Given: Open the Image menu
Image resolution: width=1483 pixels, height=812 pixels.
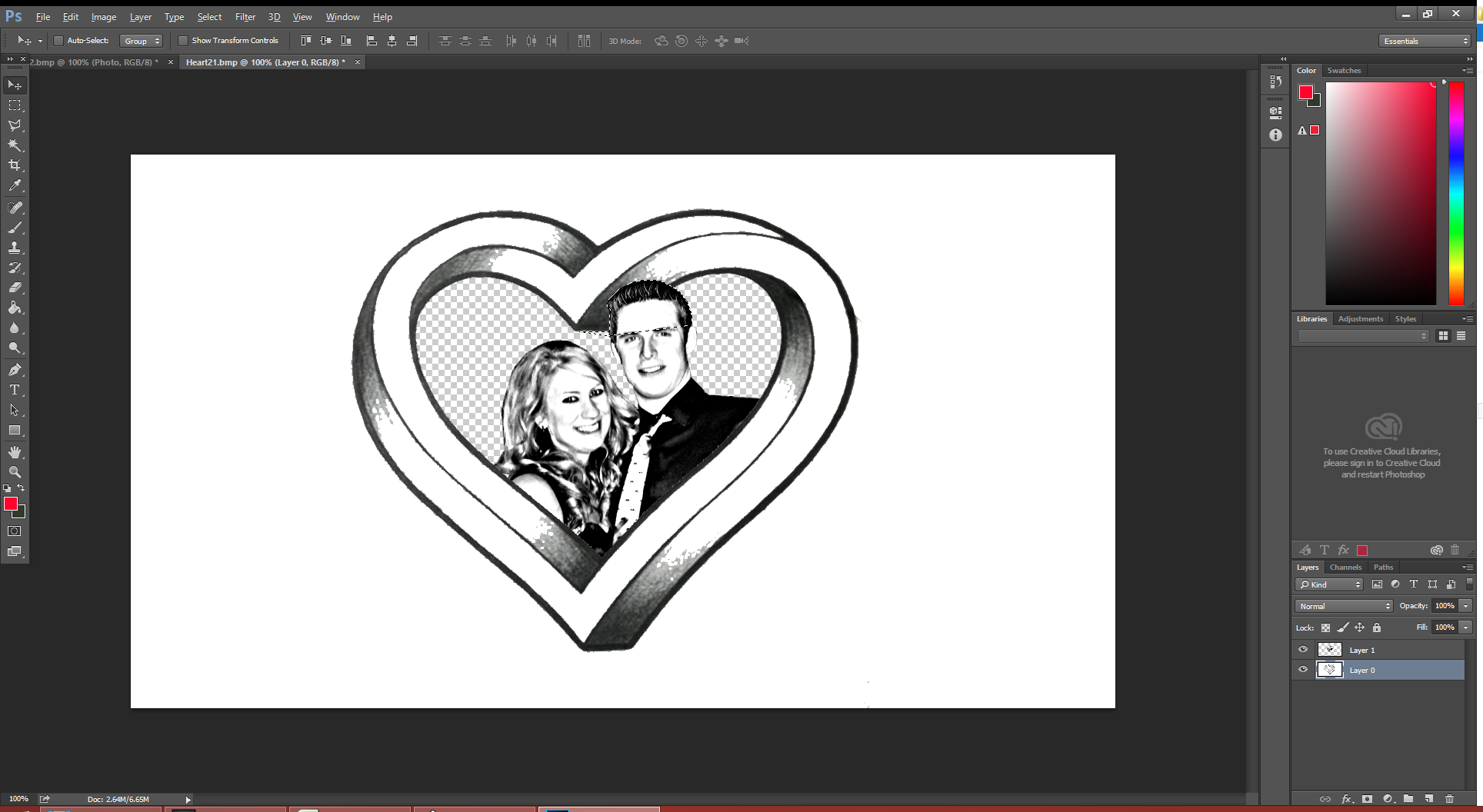Looking at the screenshot, I should [x=104, y=17].
